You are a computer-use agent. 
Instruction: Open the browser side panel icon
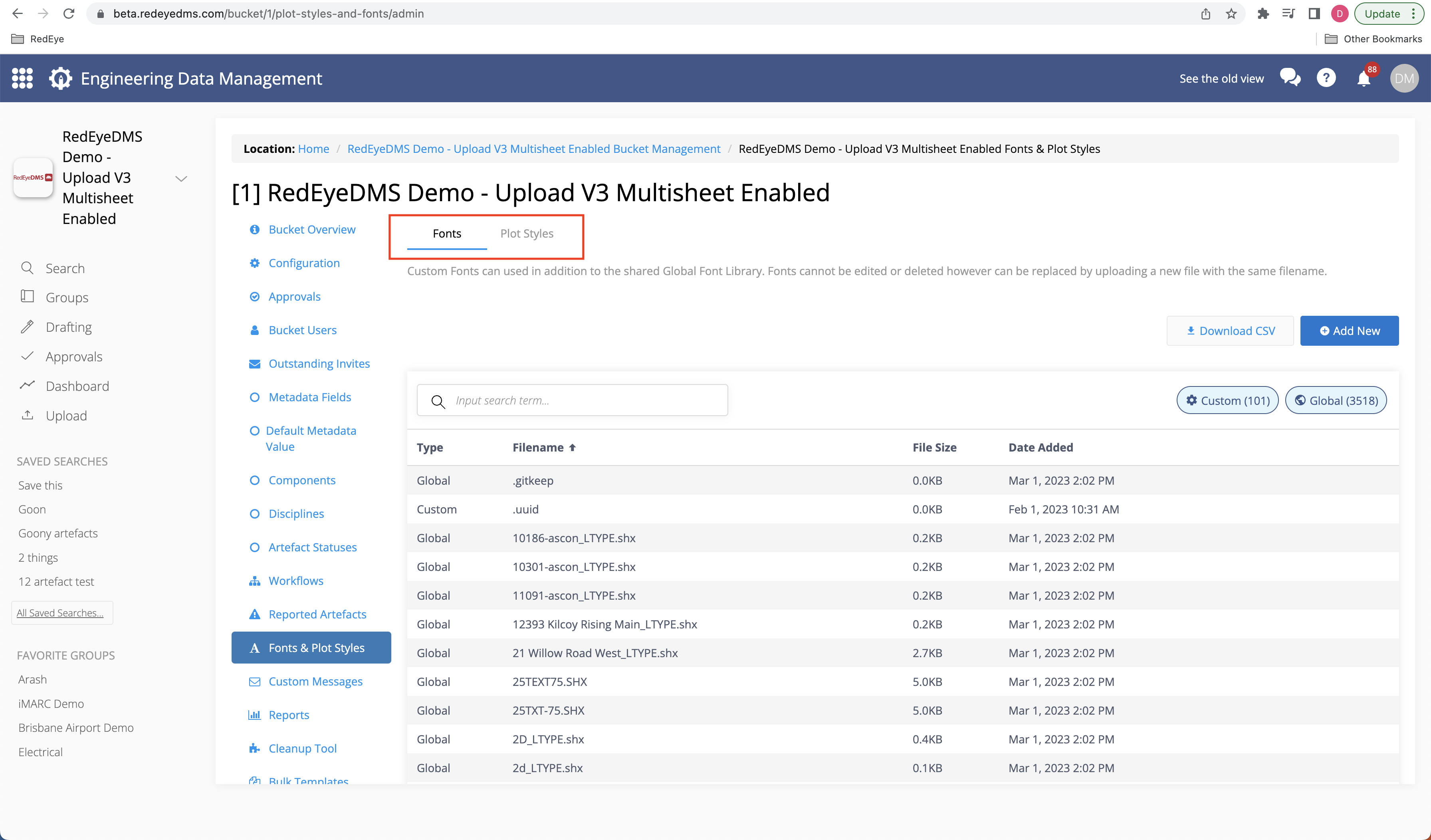point(1314,14)
